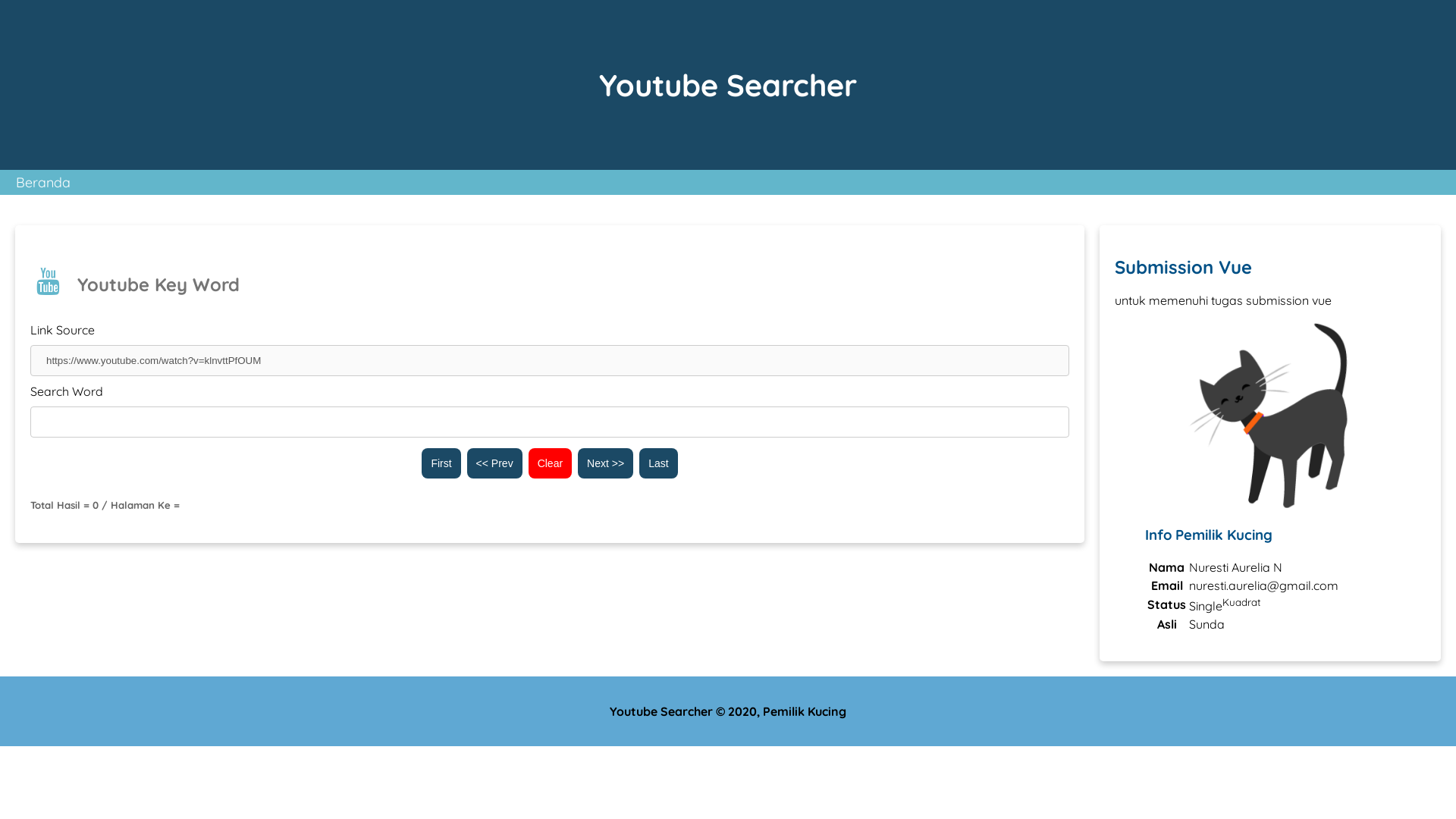
Task: Click the Submission Vue heading
Action: (x=1183, y=268)
